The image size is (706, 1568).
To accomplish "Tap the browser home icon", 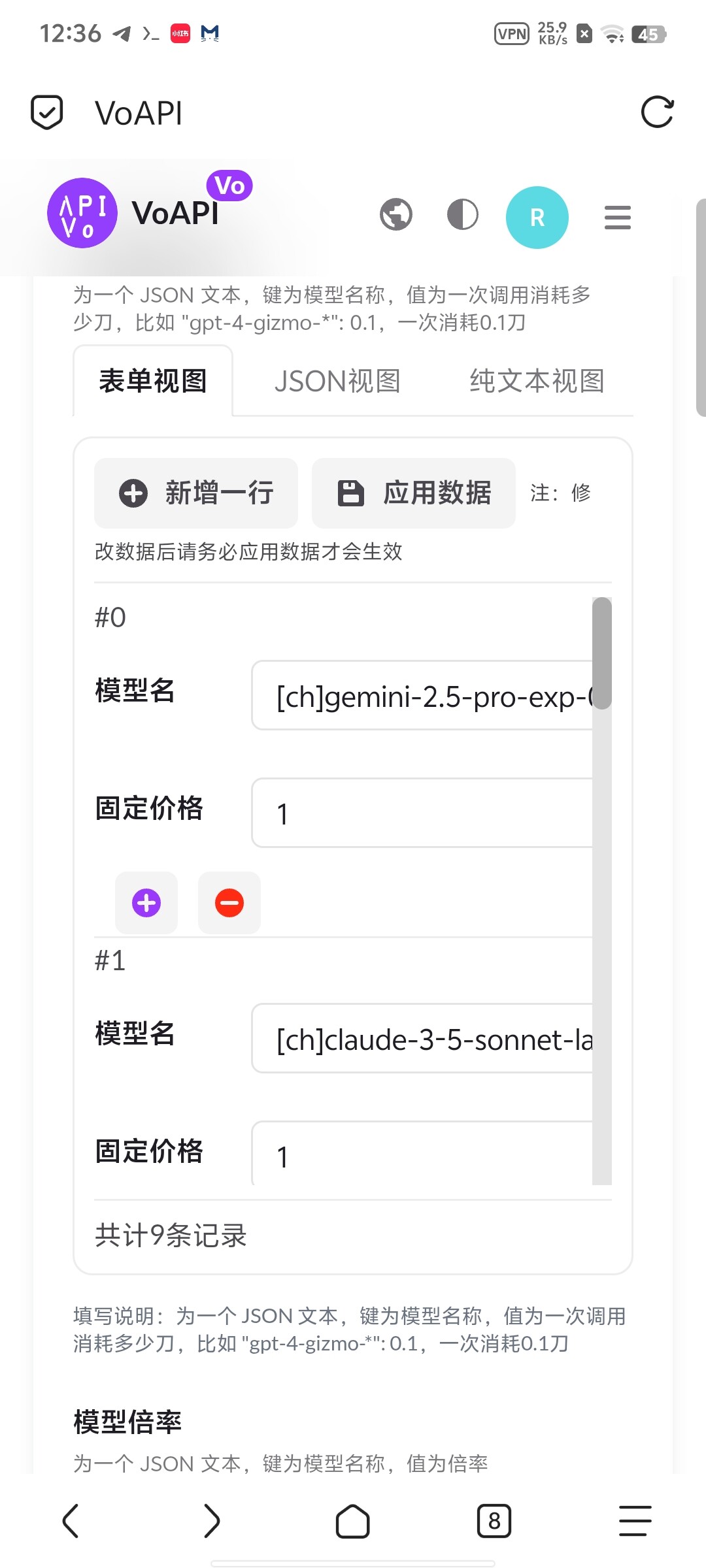I will pyautogui.click(x=353, y=1521).
